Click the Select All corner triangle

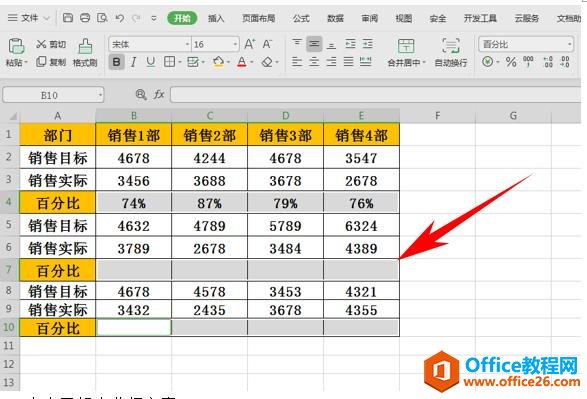(x=12, y=116)
